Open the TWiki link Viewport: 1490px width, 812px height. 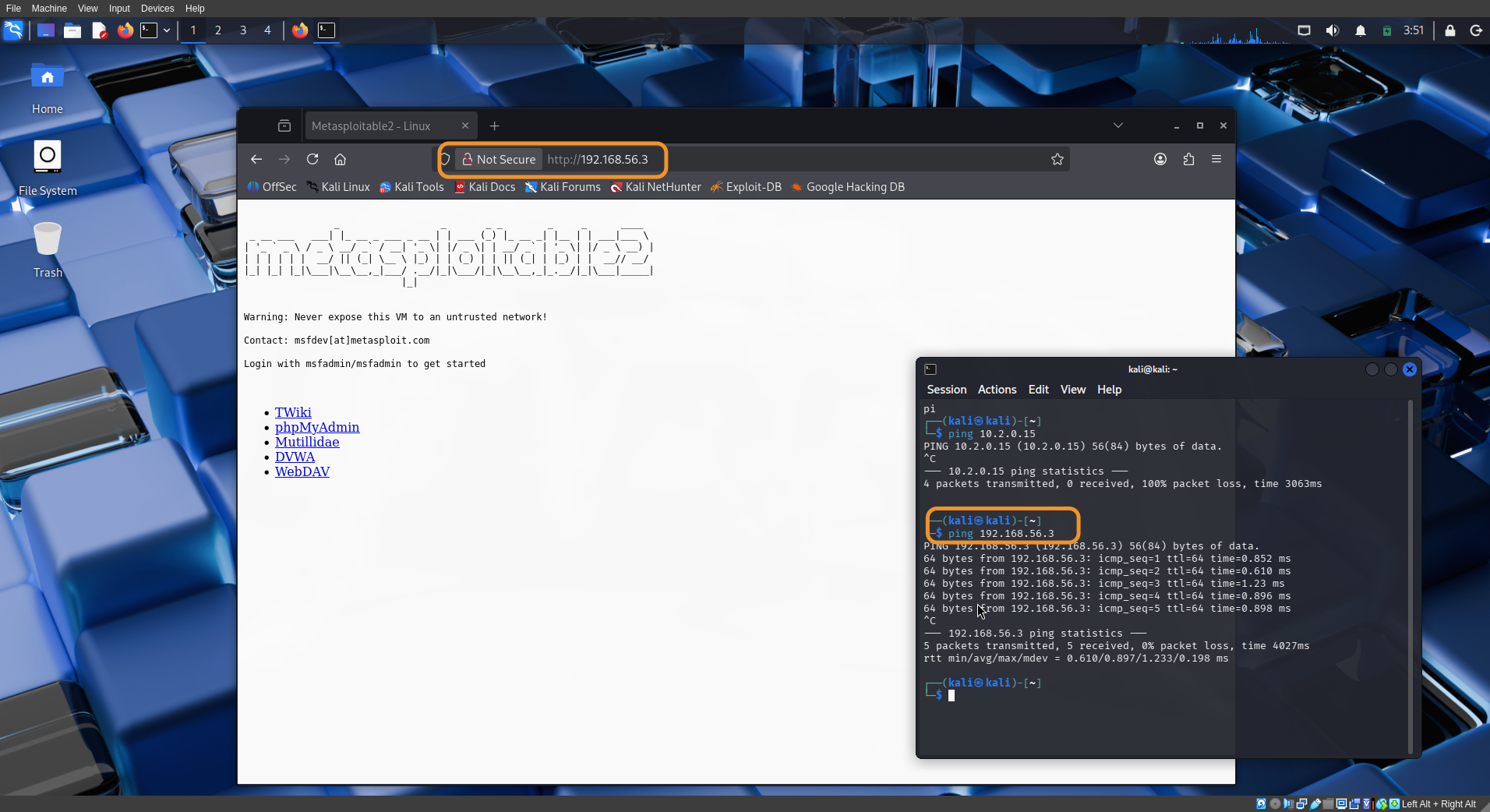(293, 412)
